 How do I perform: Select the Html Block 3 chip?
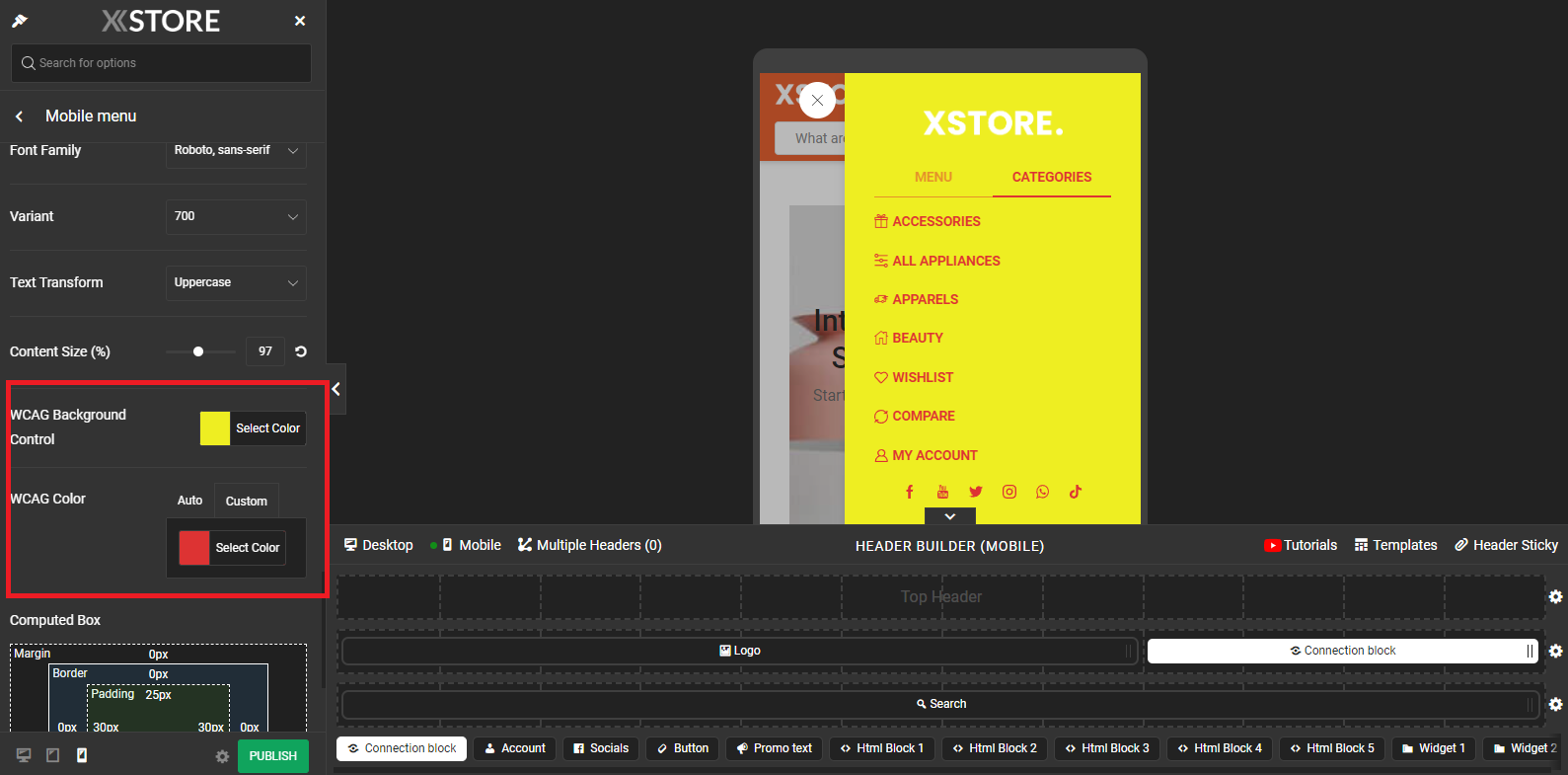1107,748
